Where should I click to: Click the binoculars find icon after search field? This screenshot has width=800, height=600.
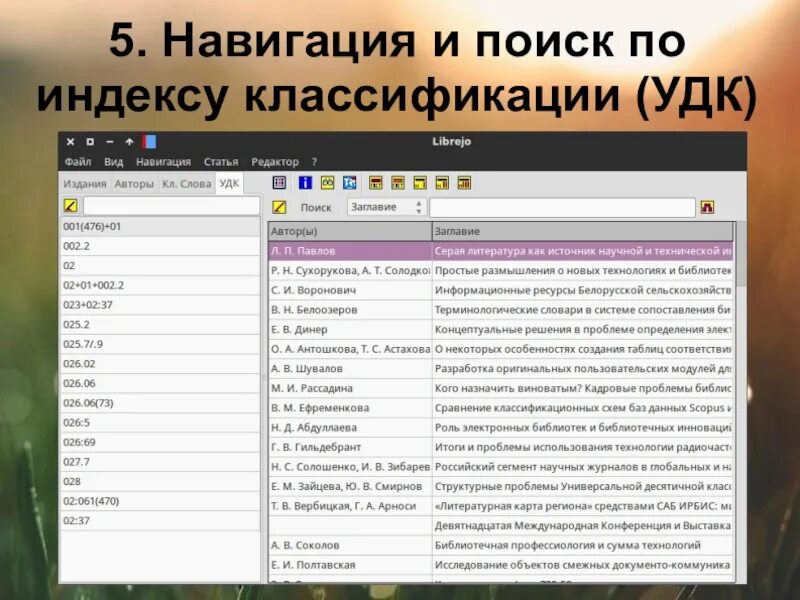[x=707, y=207]
